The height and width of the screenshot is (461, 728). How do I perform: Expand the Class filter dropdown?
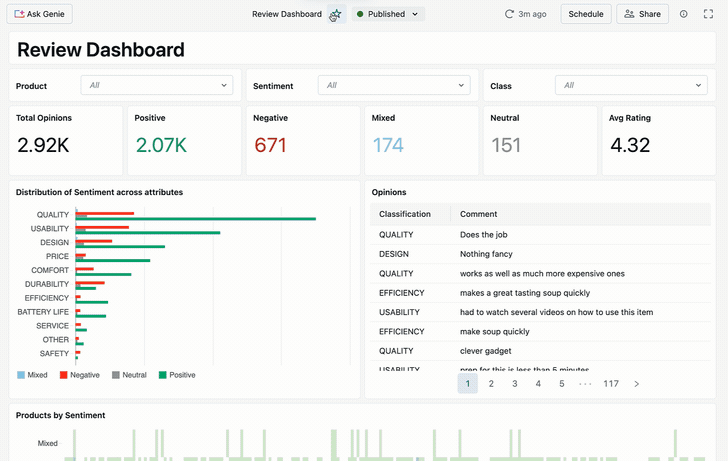tap(631, 86)
